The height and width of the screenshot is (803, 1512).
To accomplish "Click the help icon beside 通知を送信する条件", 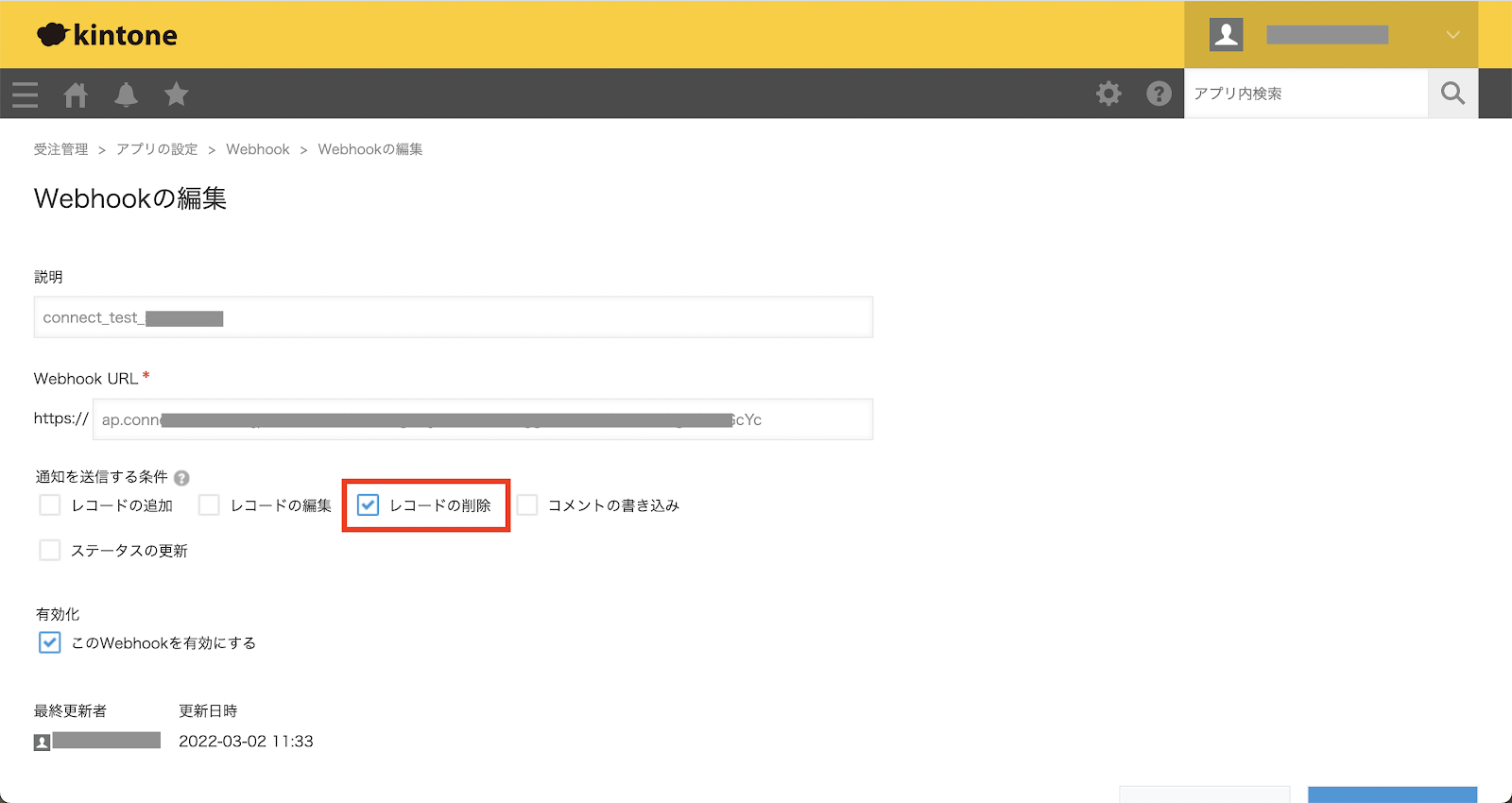I will tap(181, 478).
